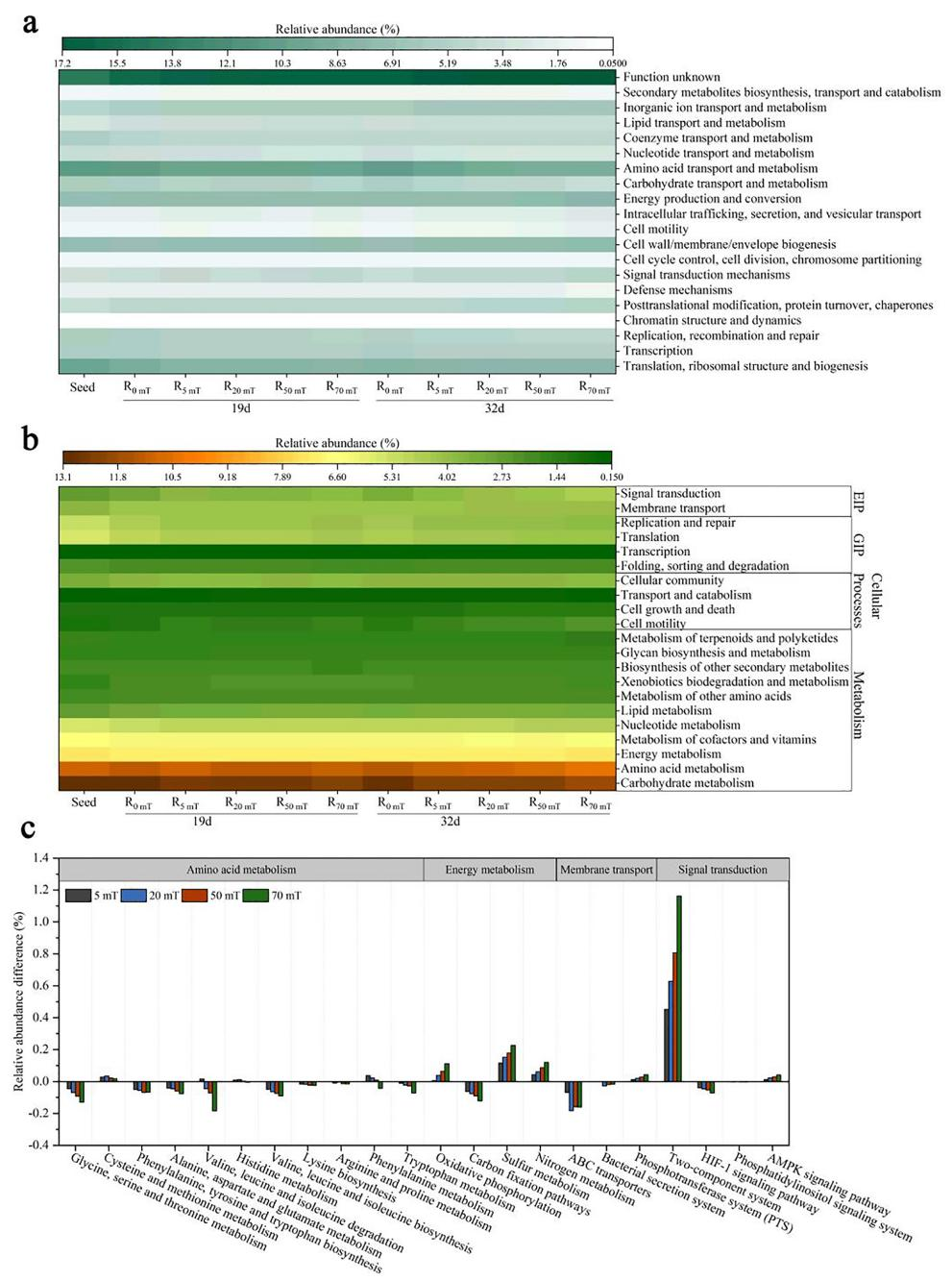
Task: Click 'Folding, sorting and degradation' label
Action: tap(704, 566)
